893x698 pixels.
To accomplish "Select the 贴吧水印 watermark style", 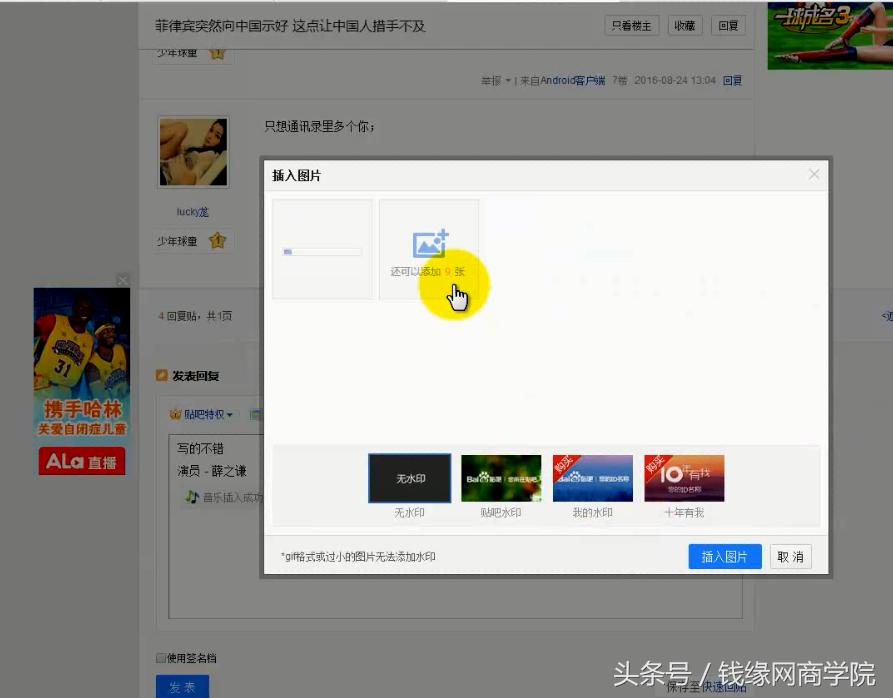I will [501, 477].
